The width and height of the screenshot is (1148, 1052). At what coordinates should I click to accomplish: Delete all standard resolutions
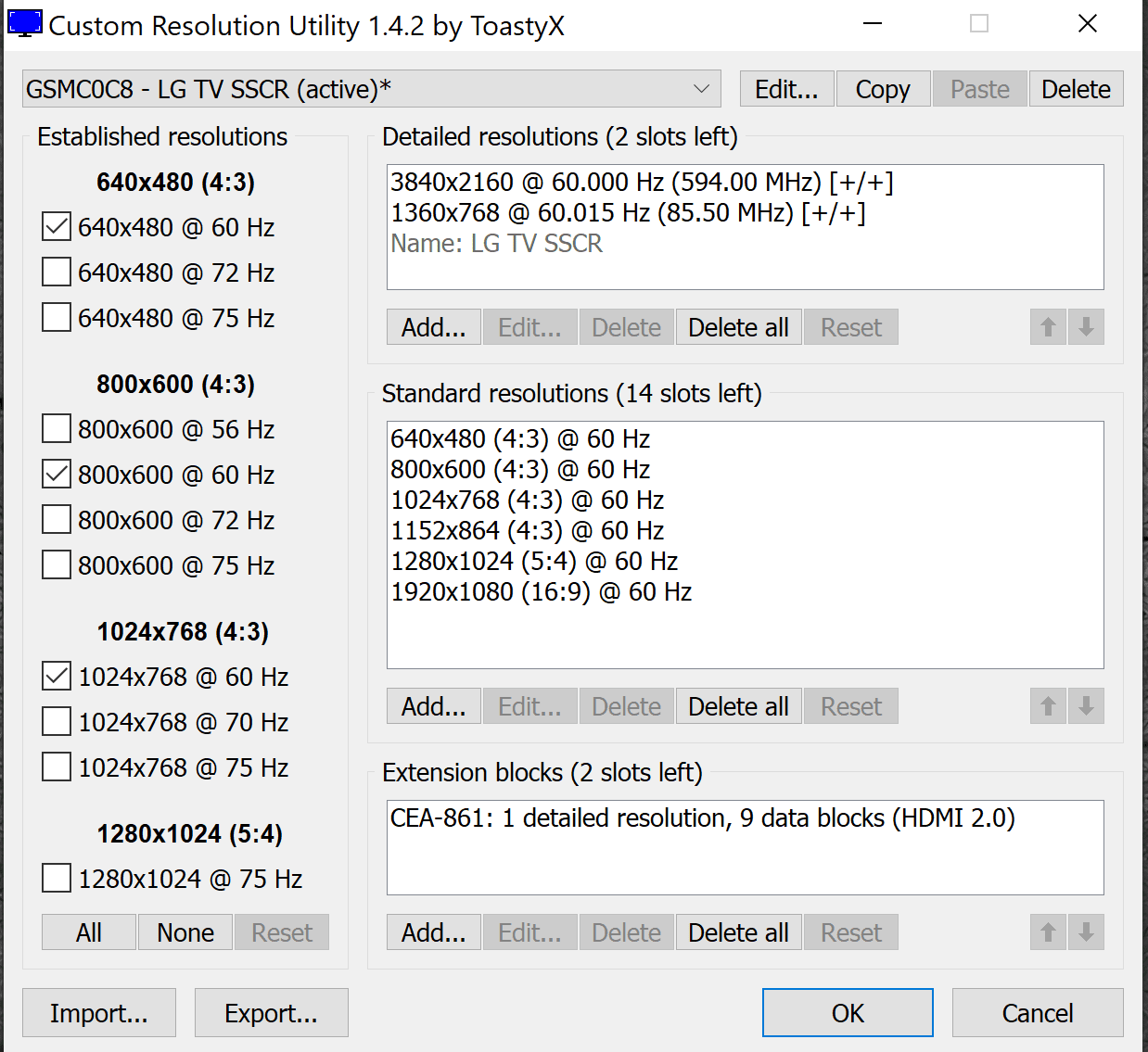(739, 706)
